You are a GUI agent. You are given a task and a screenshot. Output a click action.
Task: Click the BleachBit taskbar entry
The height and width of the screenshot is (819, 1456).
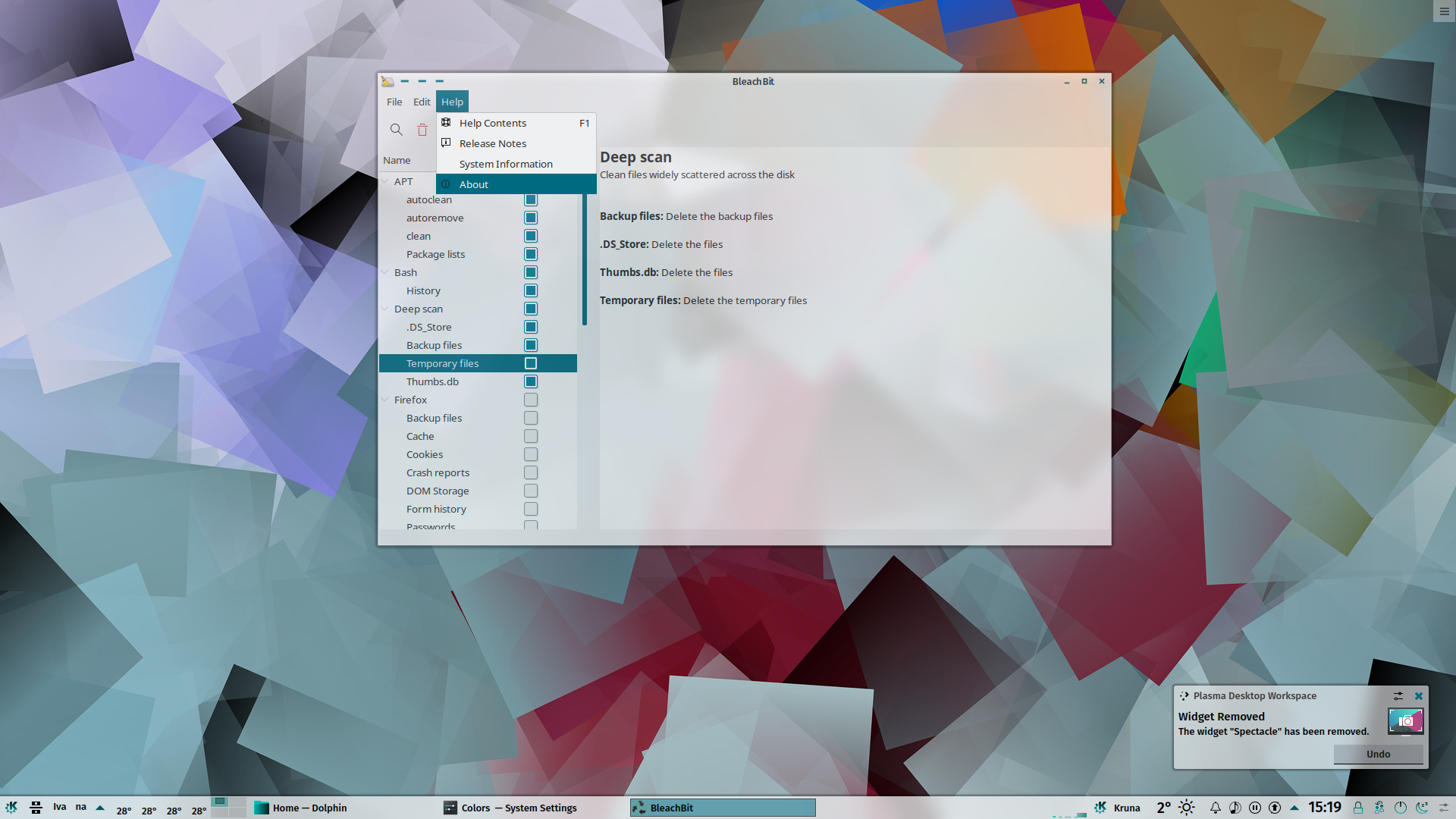[723, 808]
